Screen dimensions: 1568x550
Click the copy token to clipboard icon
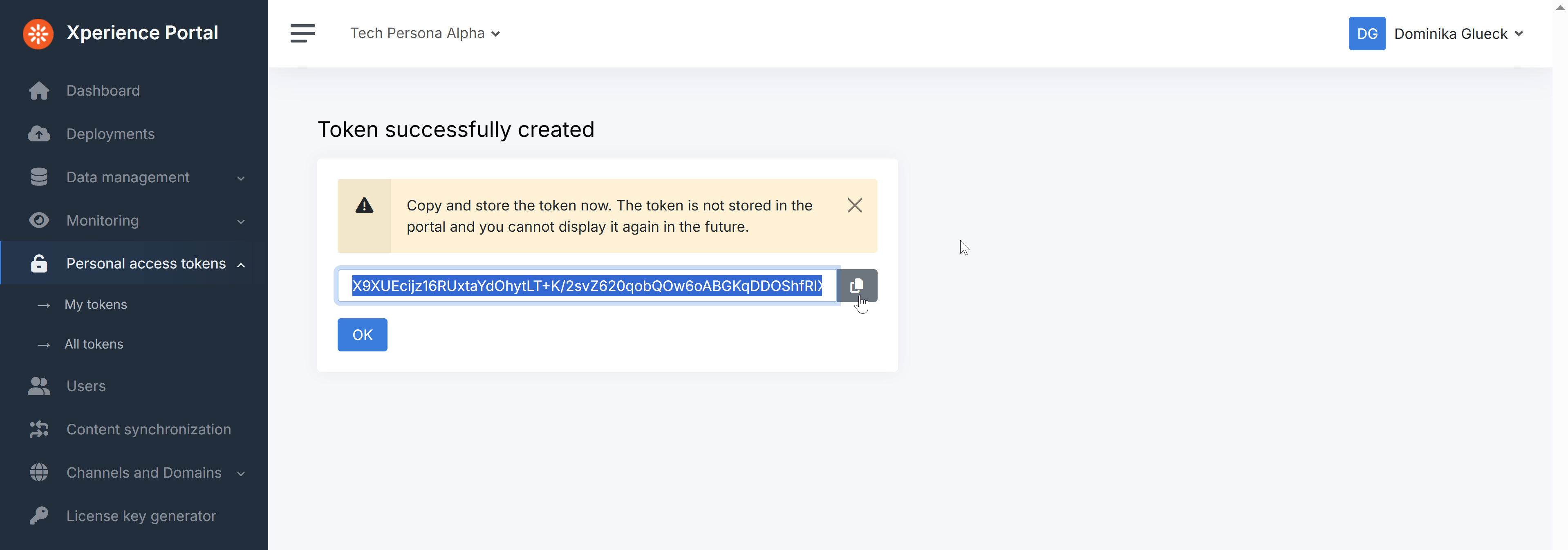point(856,285)
